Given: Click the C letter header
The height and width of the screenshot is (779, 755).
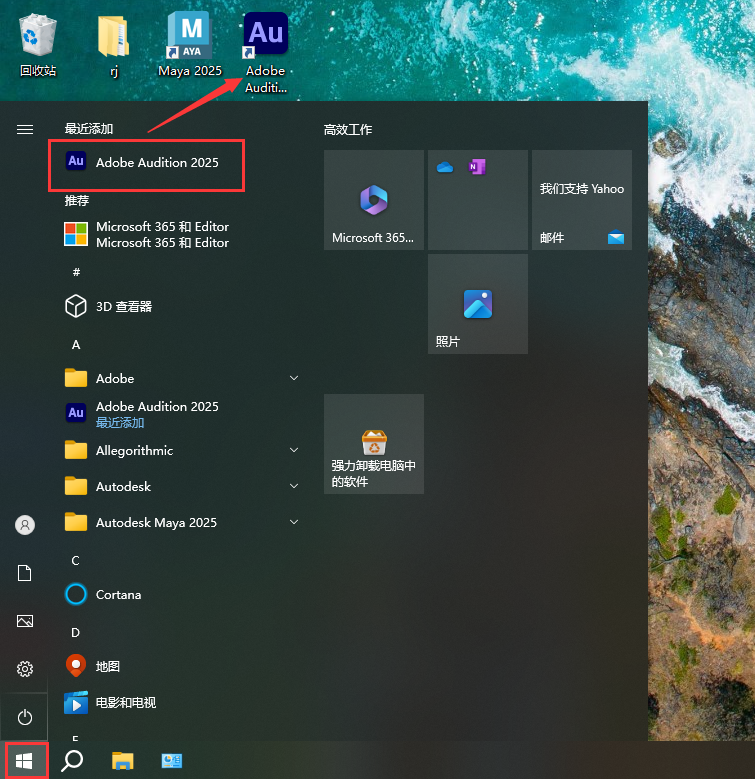Looking at the screenshot, I should point(76,560).
